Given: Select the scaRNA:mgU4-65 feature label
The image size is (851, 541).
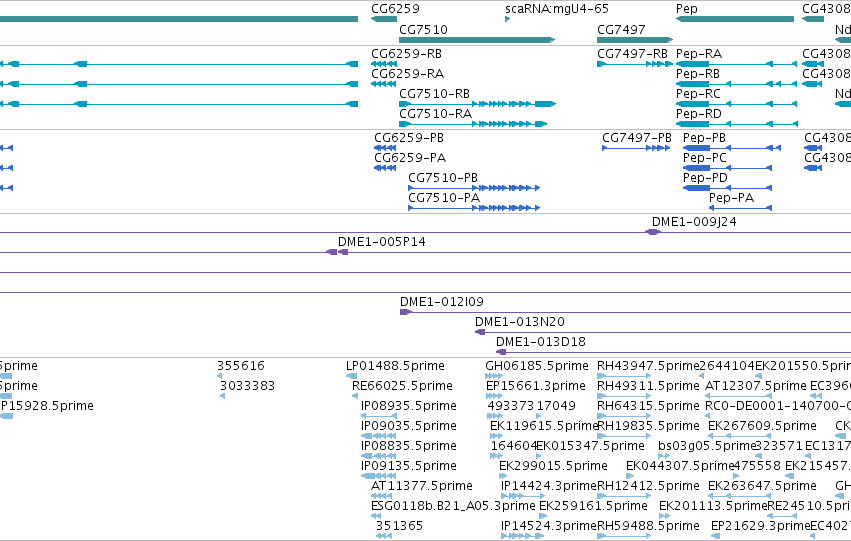Looking at the screenshot, I should tap(557, 9).
